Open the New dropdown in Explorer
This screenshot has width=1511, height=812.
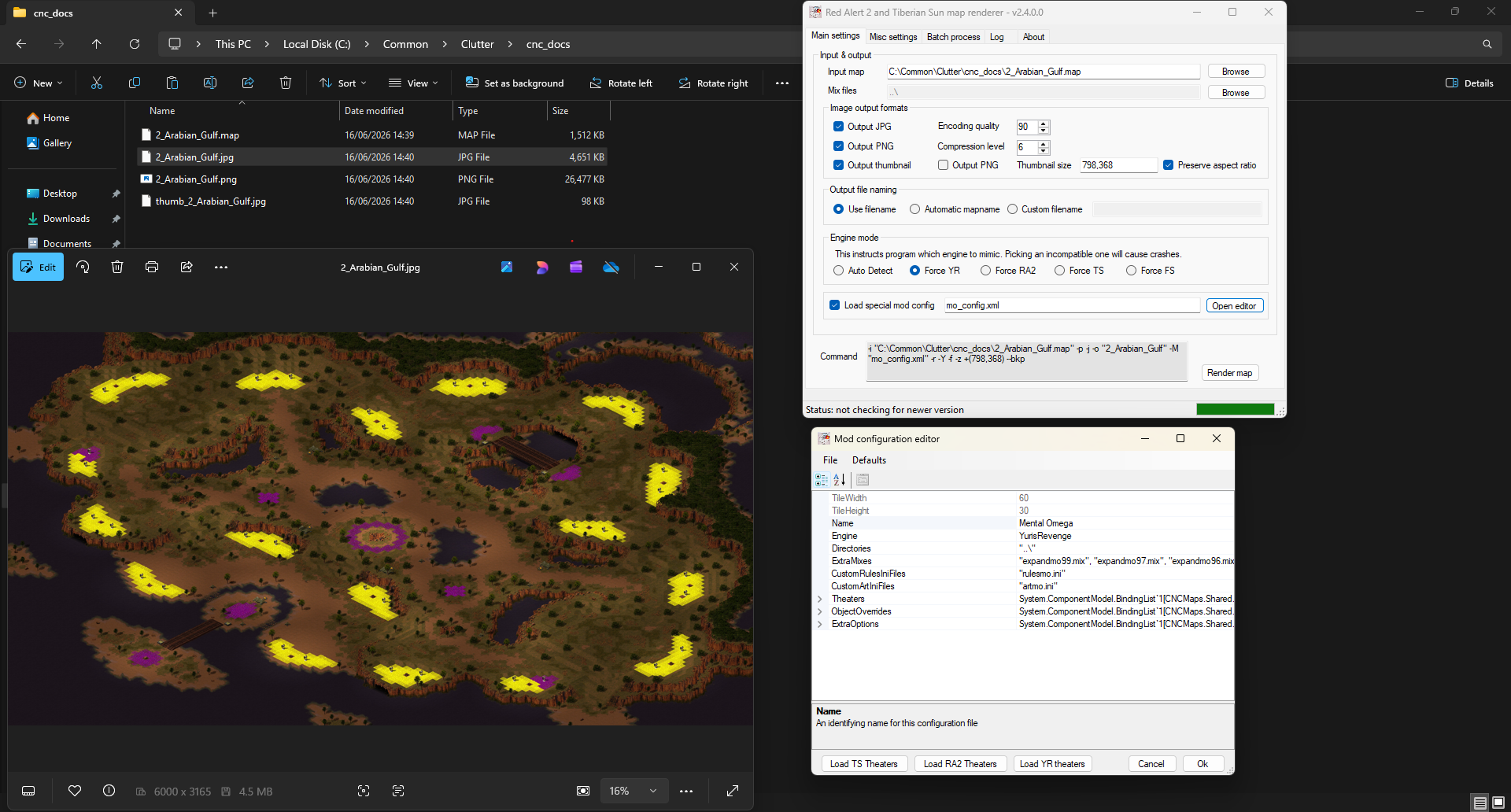[38, 83]
